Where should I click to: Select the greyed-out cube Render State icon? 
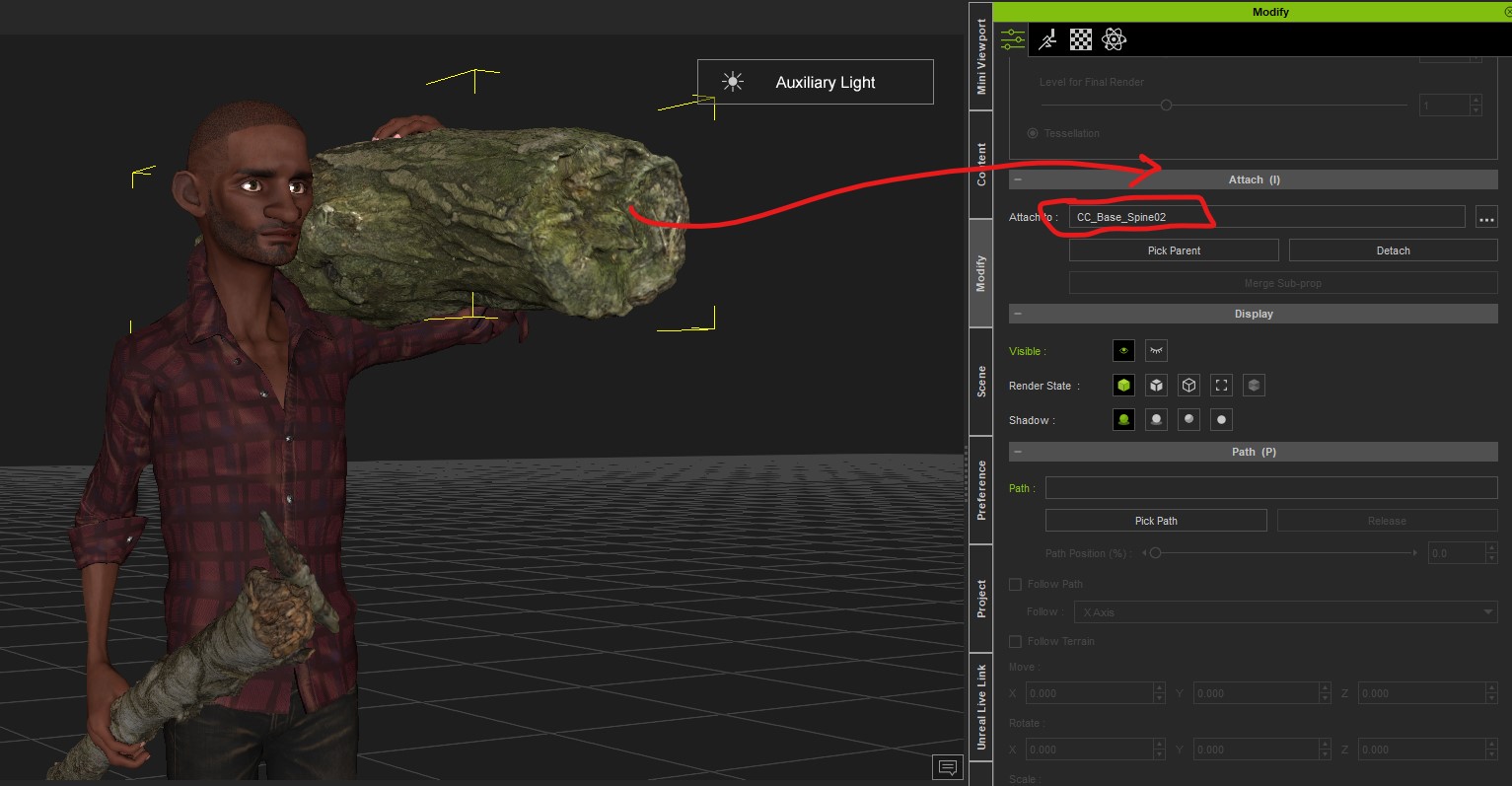tap(1254, 385)
